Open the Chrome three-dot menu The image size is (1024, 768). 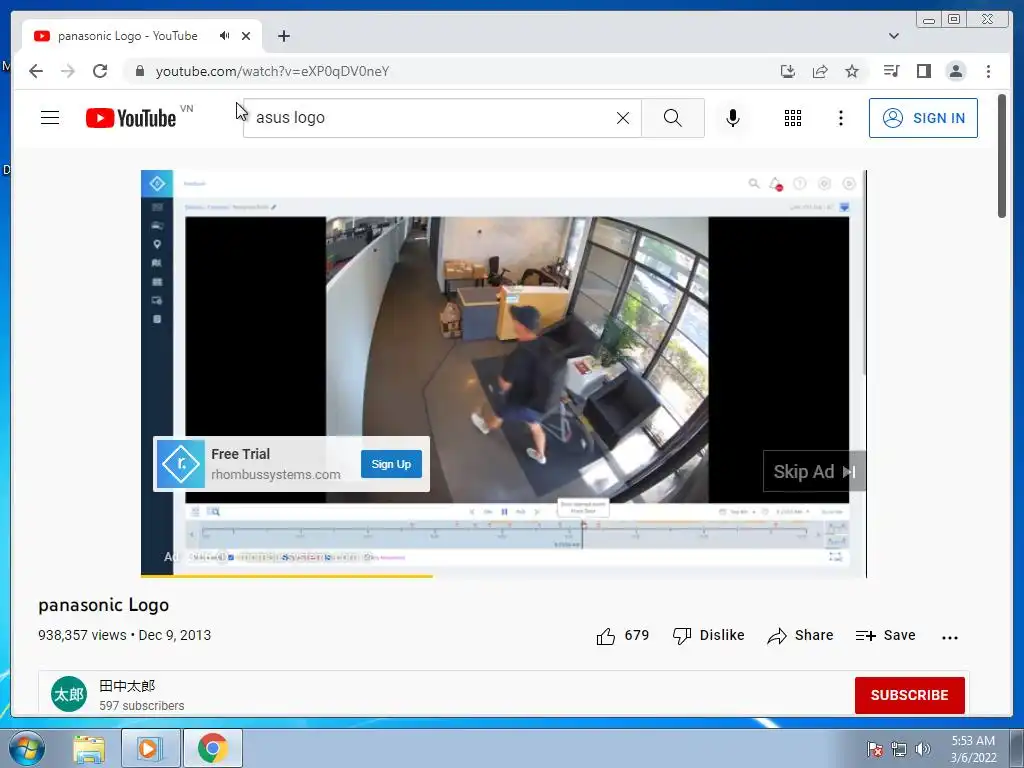click(988, 71)
